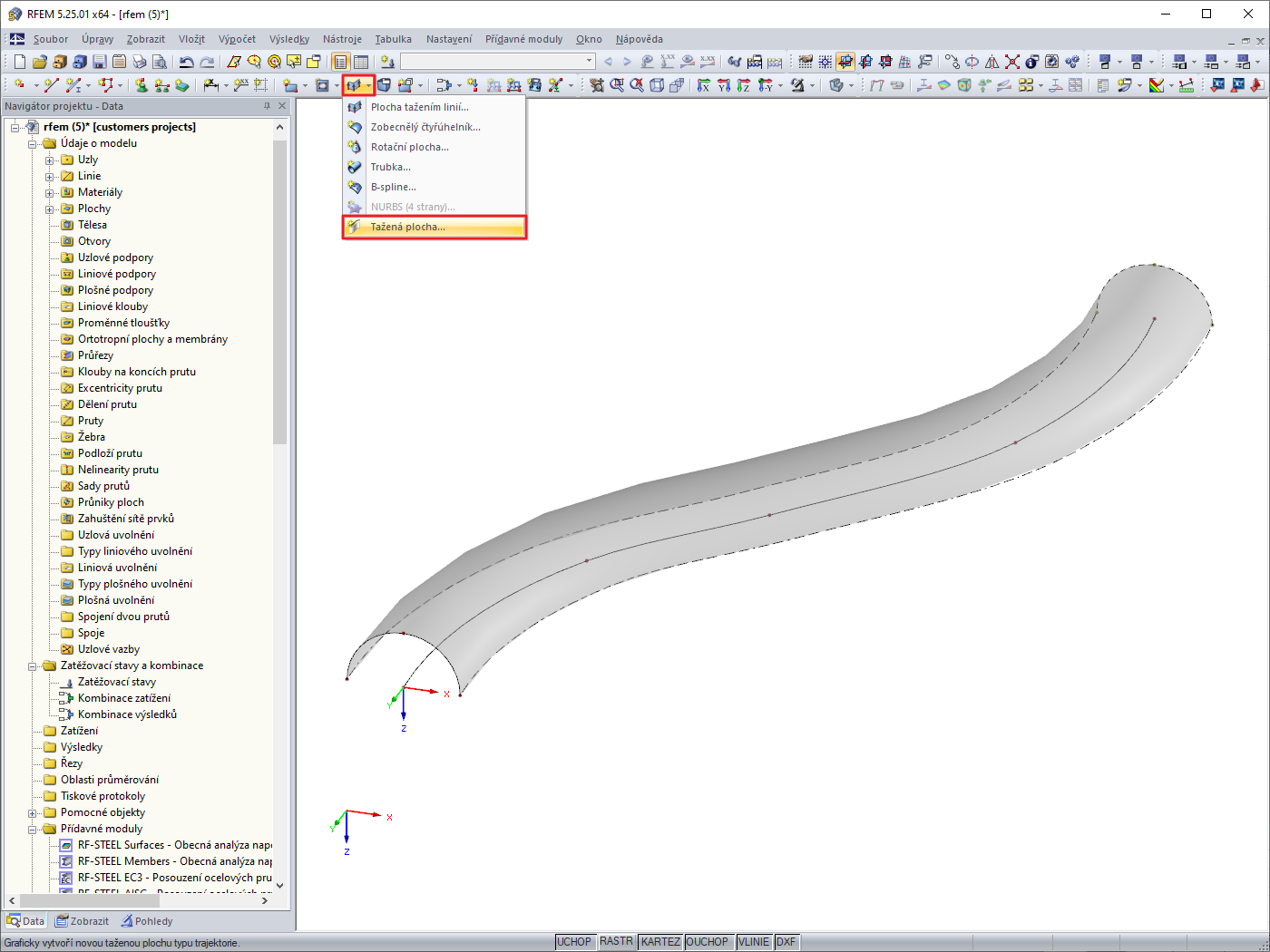Select Rotační plocha from dropdown menu
1270x952 pixels.
(x=409, y=147)
